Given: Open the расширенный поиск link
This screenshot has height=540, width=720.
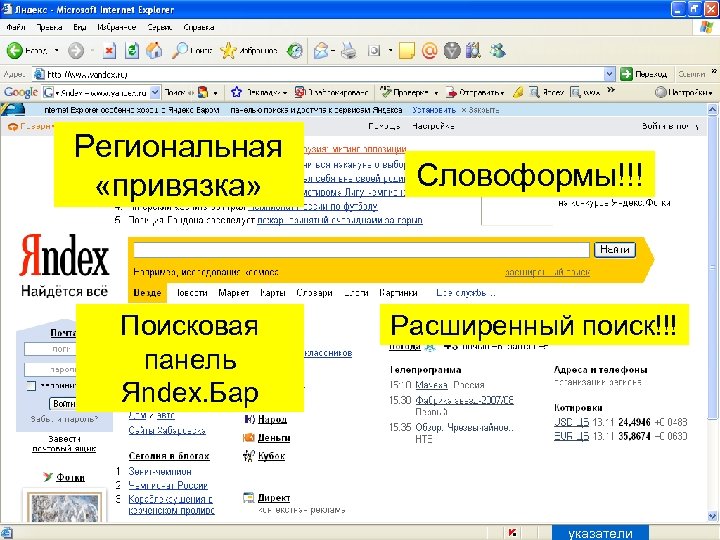Looking at the screenshot, I should pyautogui.click(x=547, y=272).
